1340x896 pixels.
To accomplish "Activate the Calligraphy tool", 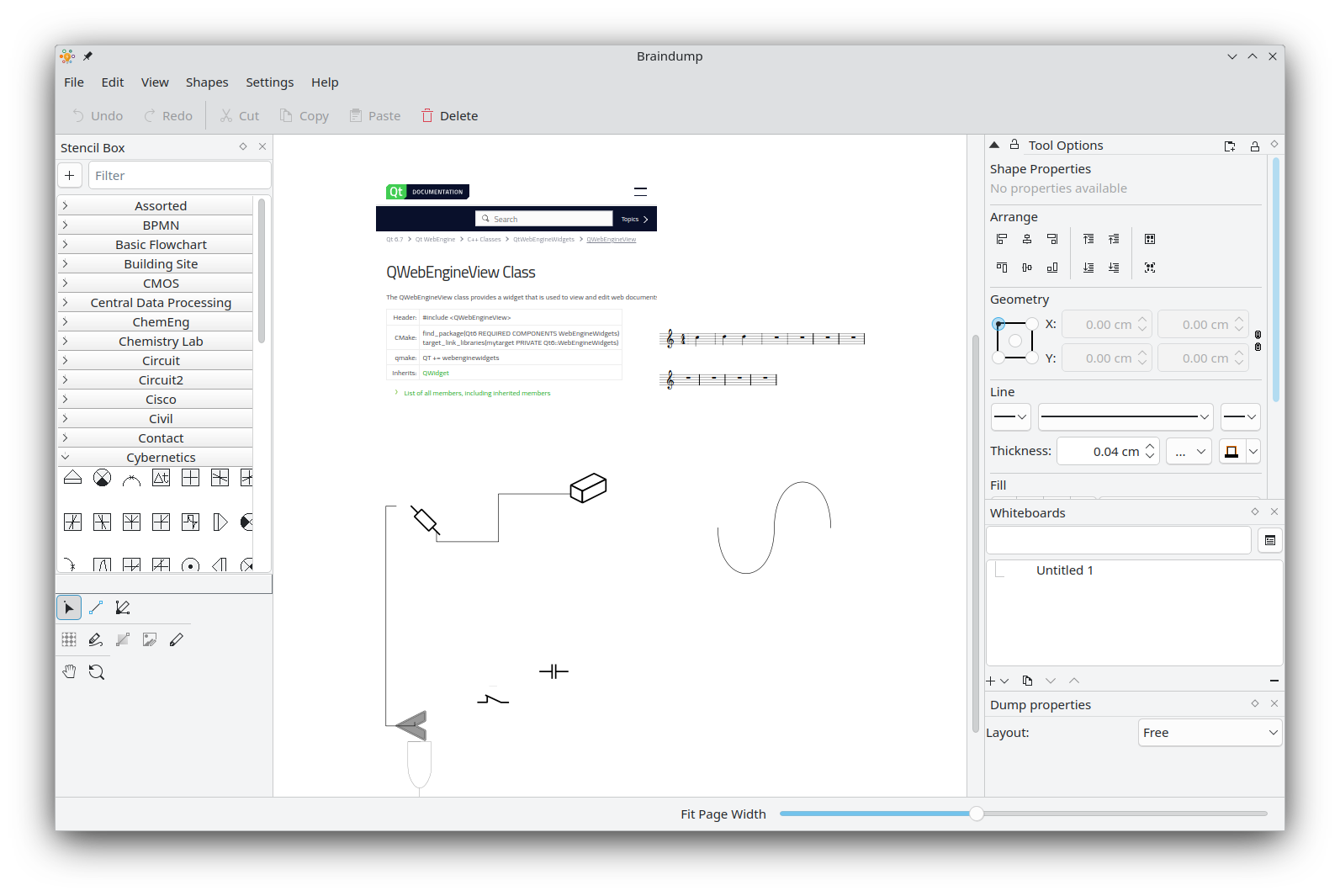I will click(96, 639).
